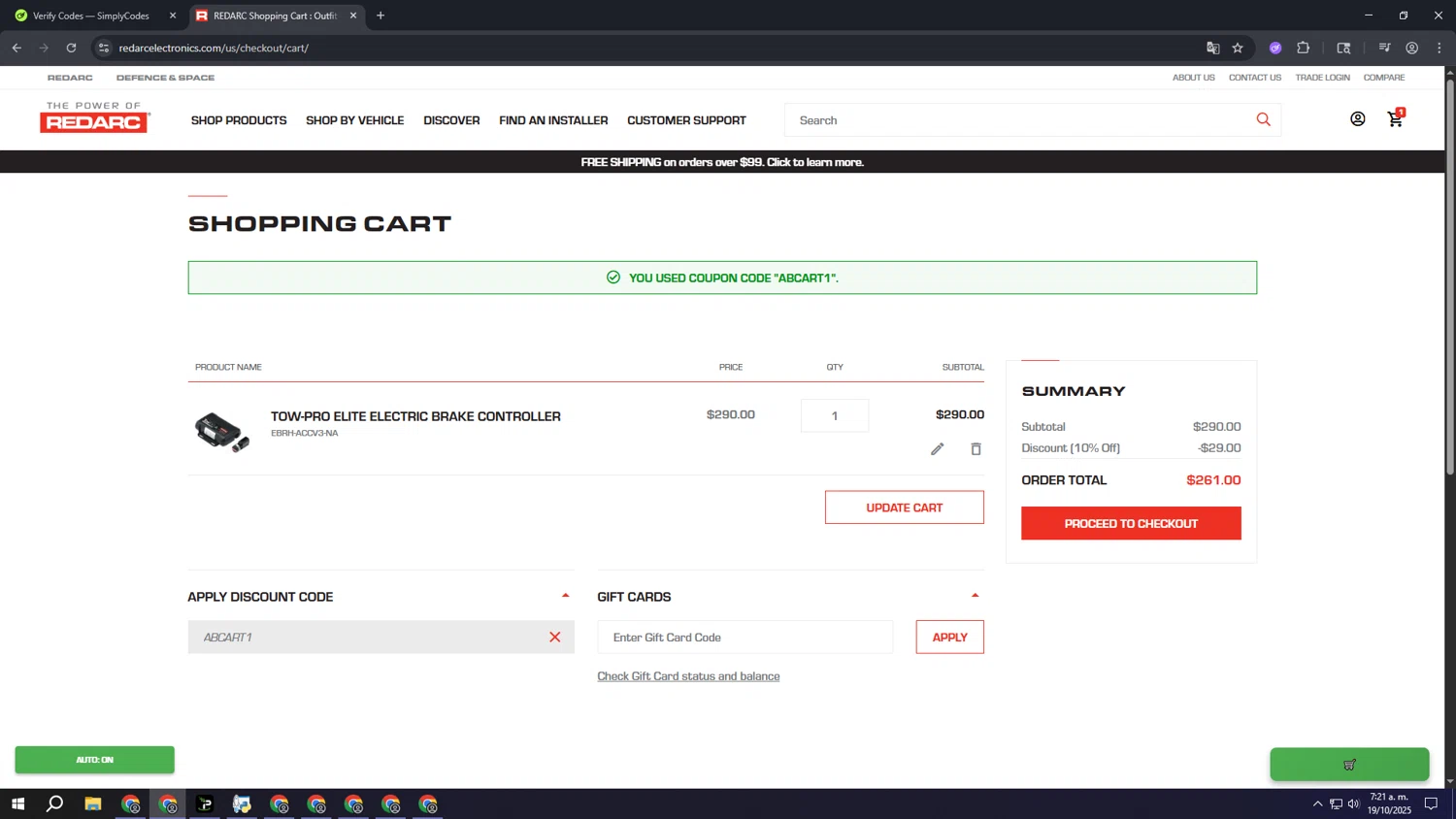The image size is (1456, 819).
Task: Click the browser address bar URL
Action: (x=214, y=48)
